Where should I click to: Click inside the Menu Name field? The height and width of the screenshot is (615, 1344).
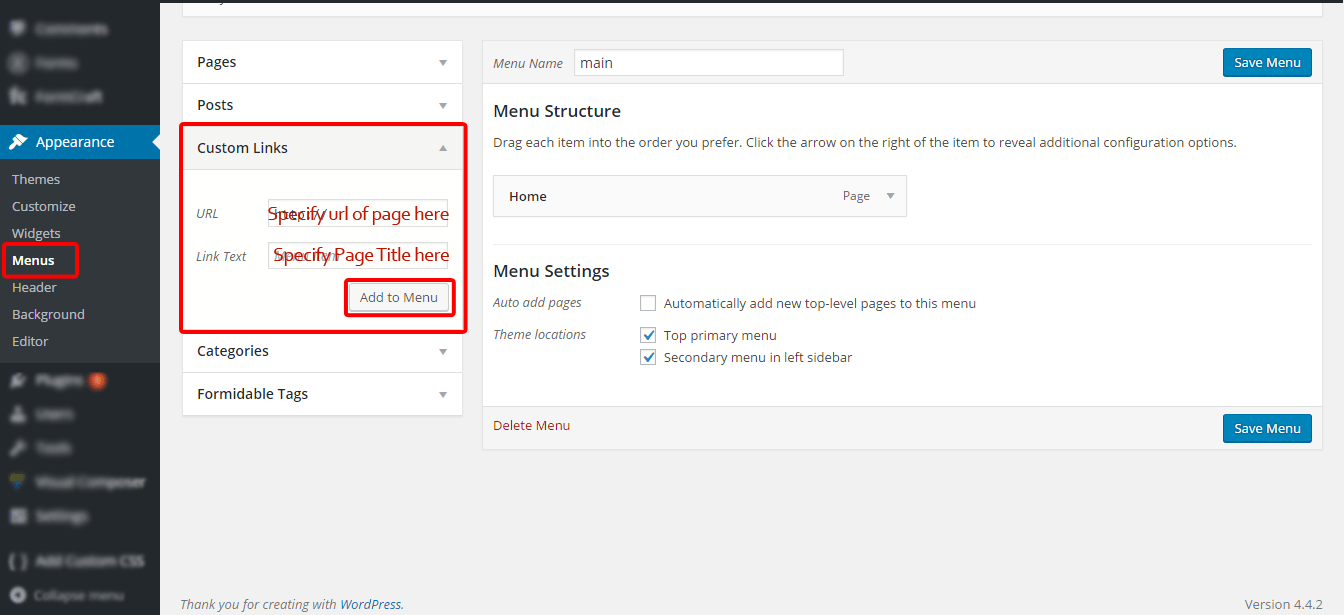[708, 62]
